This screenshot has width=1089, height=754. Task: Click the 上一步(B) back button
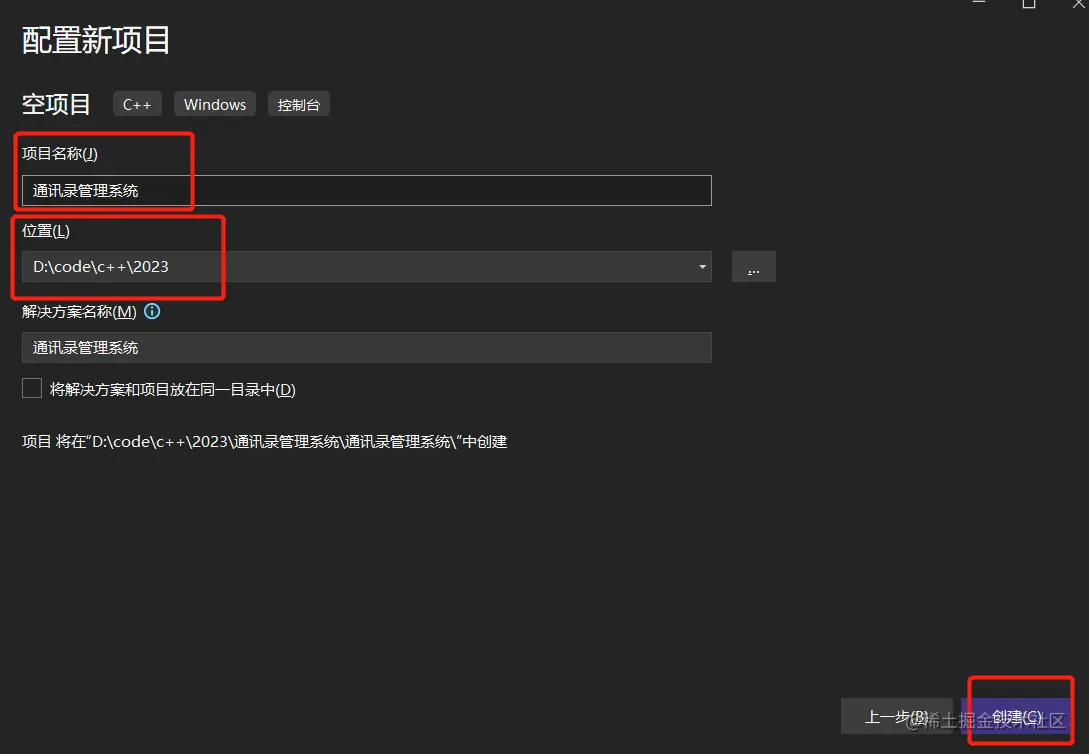(x=896, y=717)
